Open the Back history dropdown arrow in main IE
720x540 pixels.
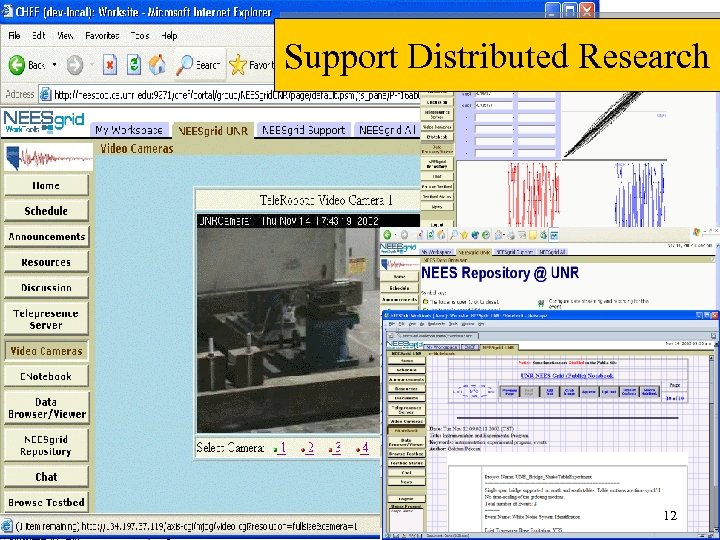click(x=54, y=65)
